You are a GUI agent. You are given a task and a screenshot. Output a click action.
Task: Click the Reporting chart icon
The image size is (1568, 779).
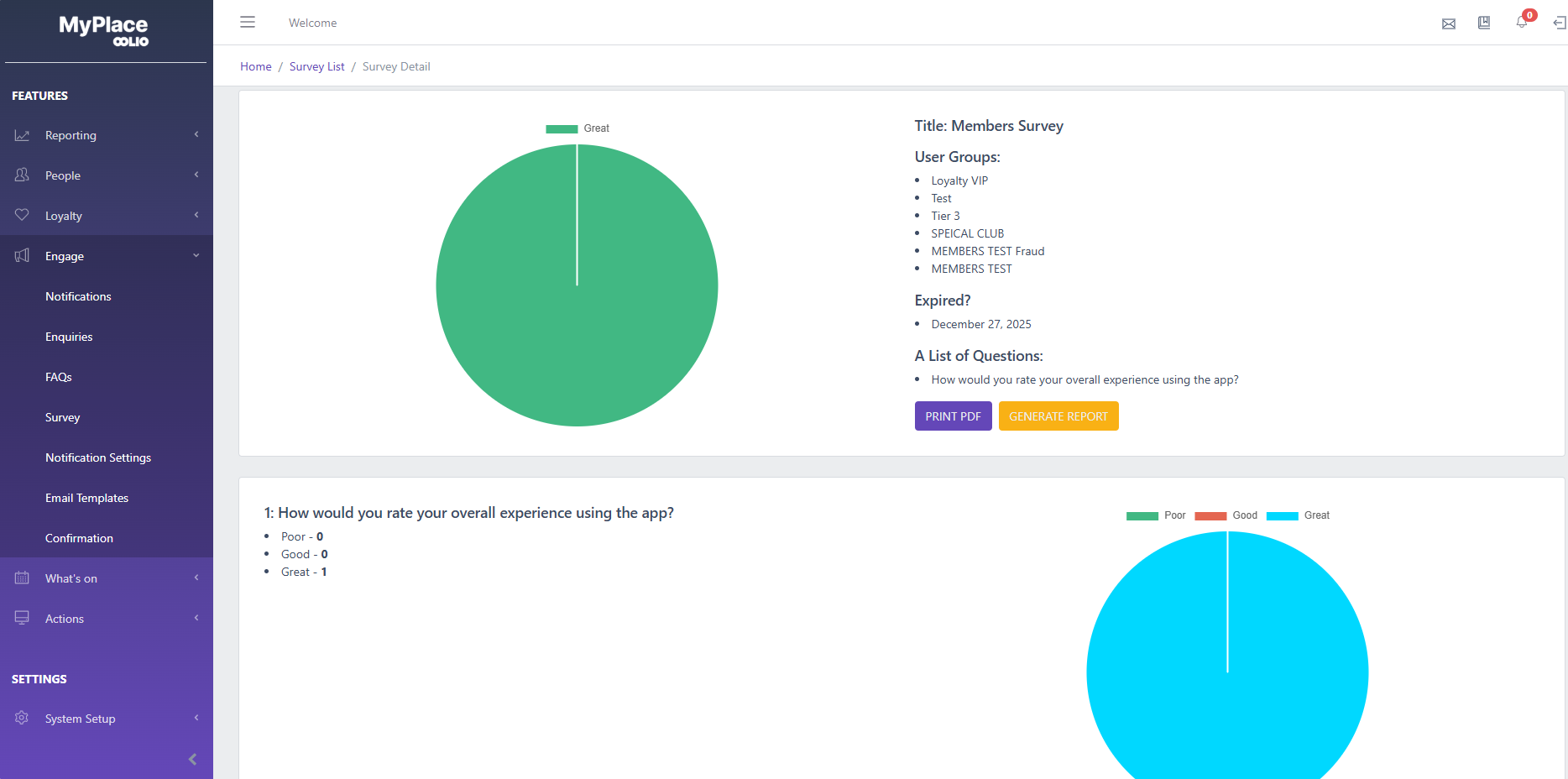tap(22, 135)
